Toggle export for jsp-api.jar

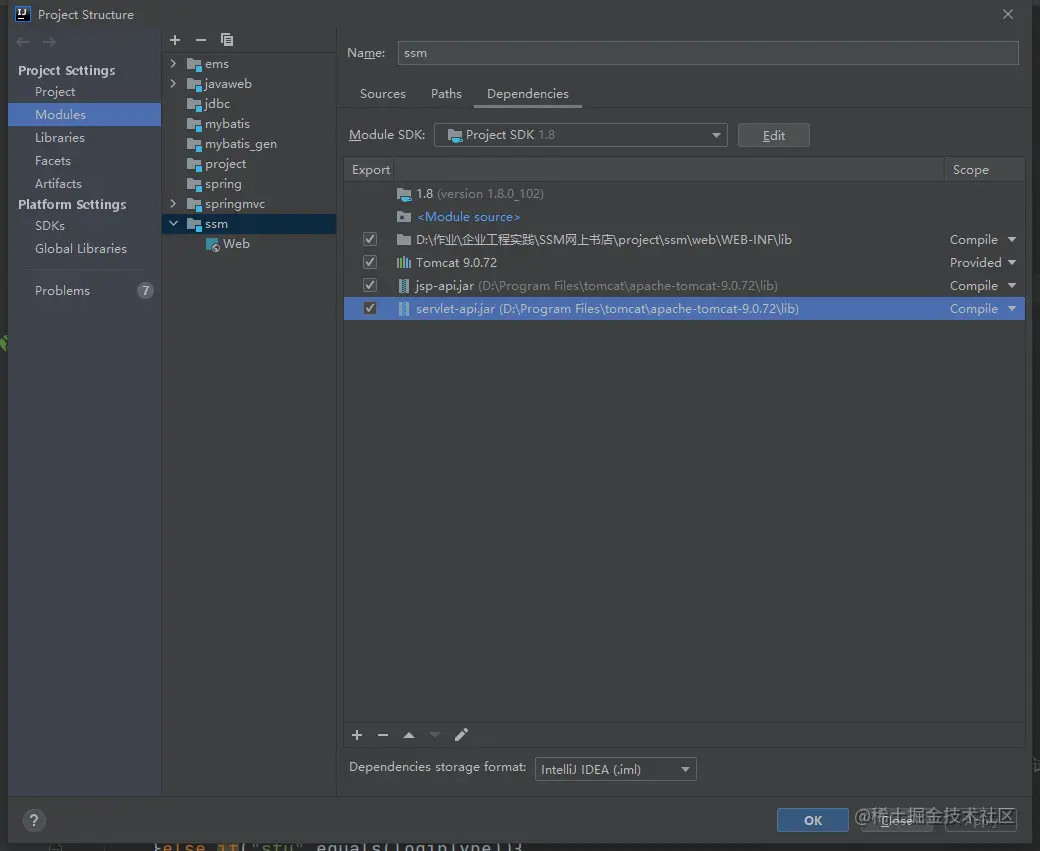370,286
